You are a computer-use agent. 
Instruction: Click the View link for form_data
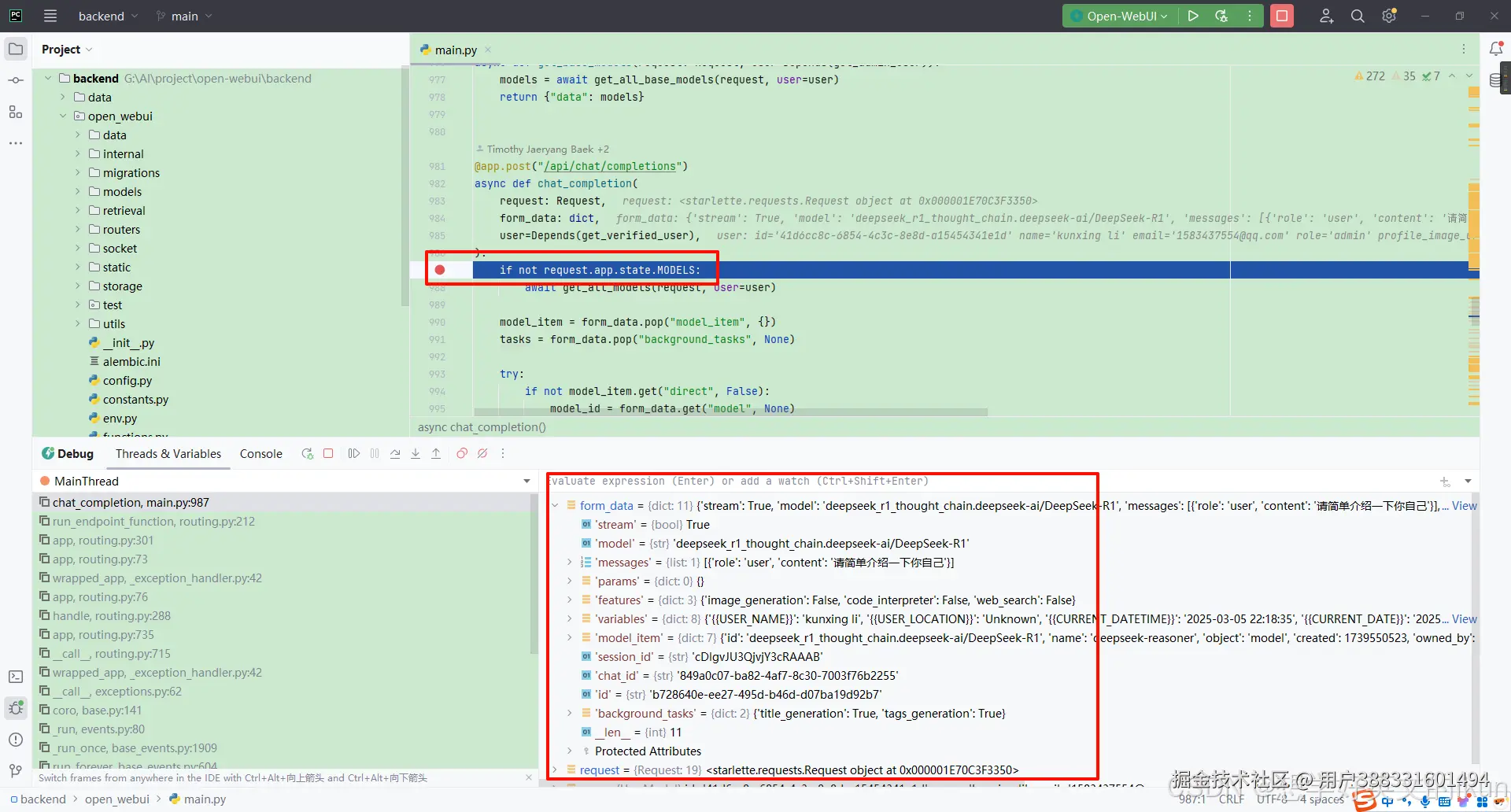(x=1465, y=506)
